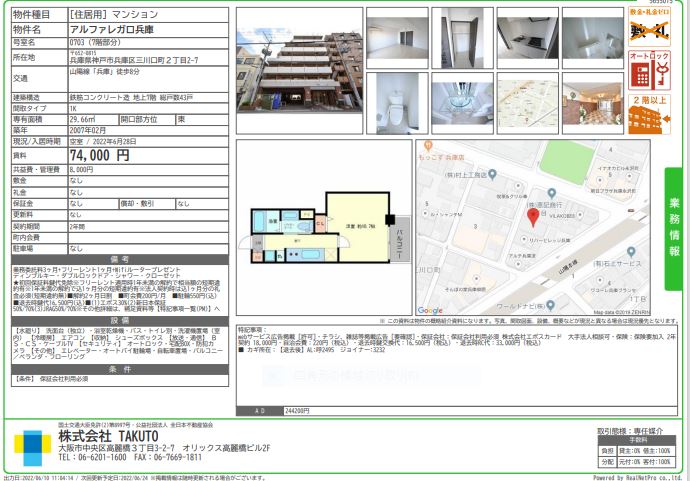Open the empty living room photo thumbnail
690x481 pixels.
click(x=397, y=38)
